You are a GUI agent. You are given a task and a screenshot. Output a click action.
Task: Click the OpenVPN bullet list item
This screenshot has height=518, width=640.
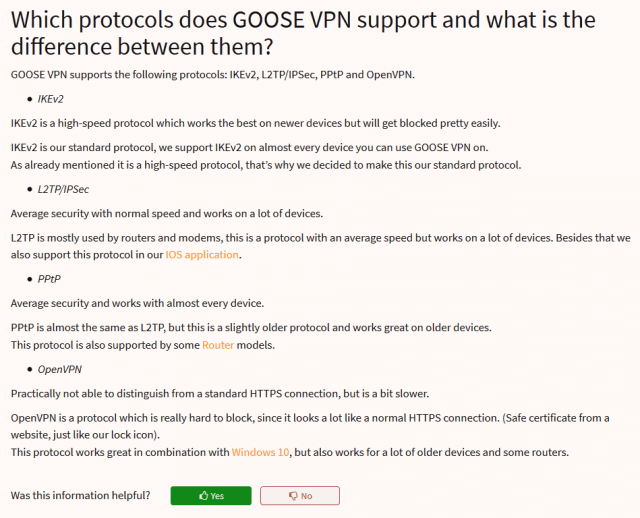(60, 369)
